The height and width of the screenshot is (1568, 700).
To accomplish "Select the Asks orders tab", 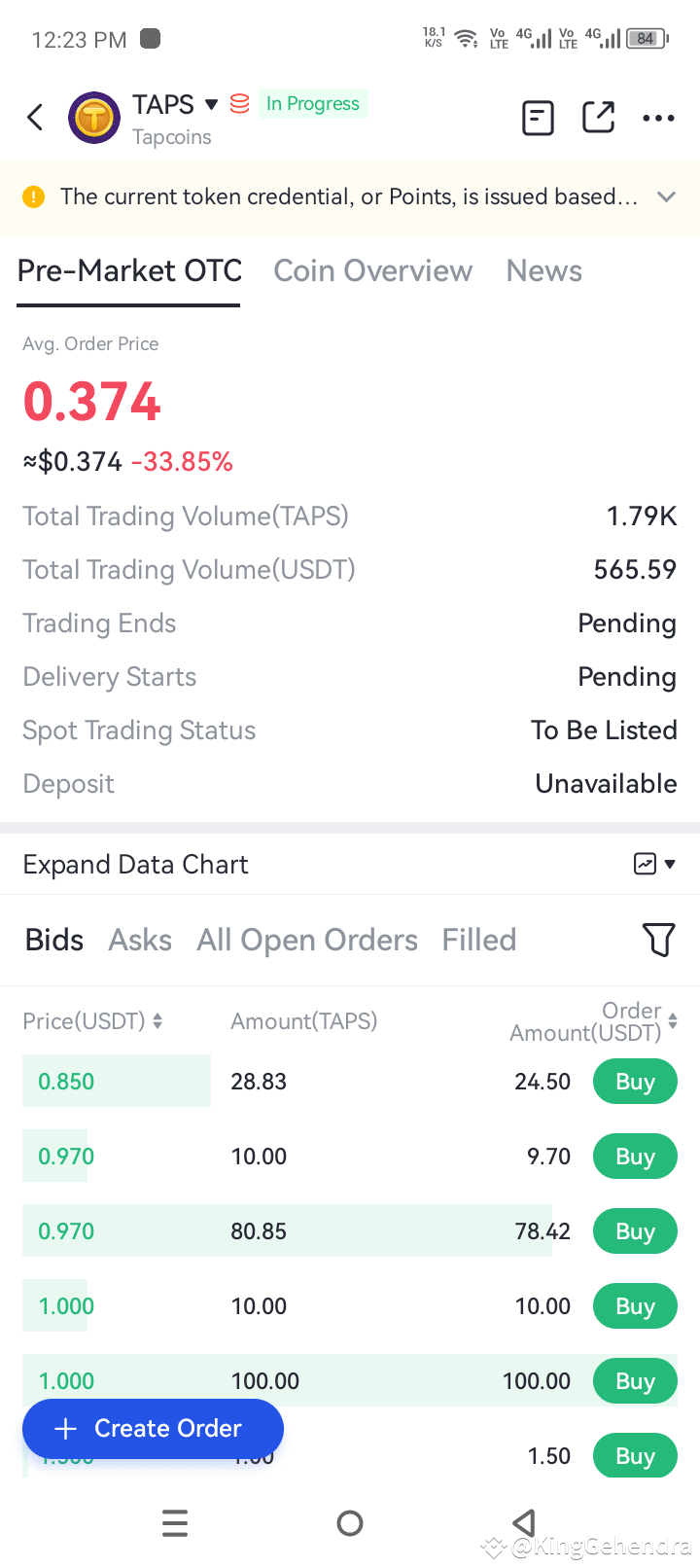I will (x=140, y=940).
